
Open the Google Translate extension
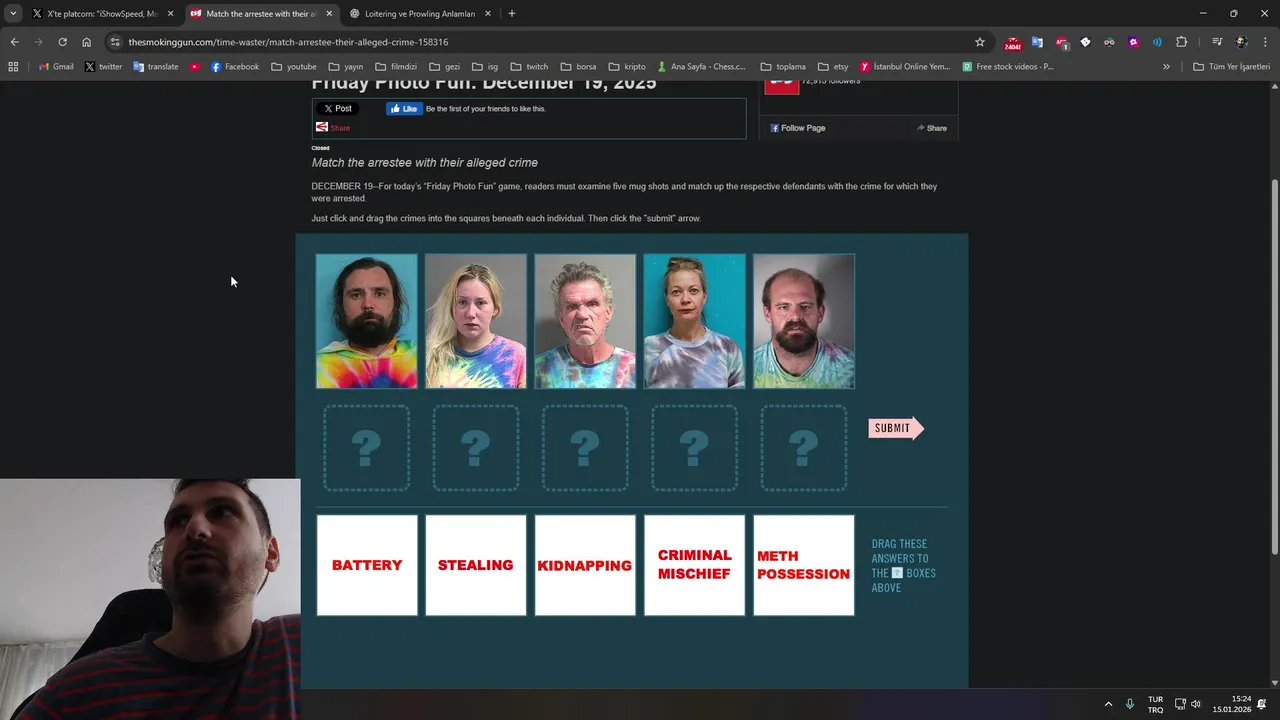pos(1037,42)
